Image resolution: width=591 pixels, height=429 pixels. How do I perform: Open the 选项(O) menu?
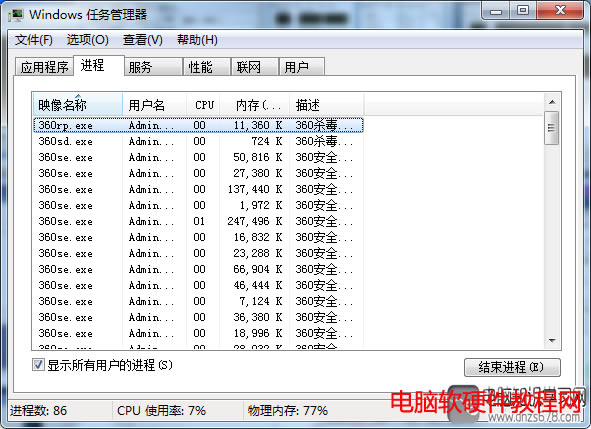click(x=87, y=40)
